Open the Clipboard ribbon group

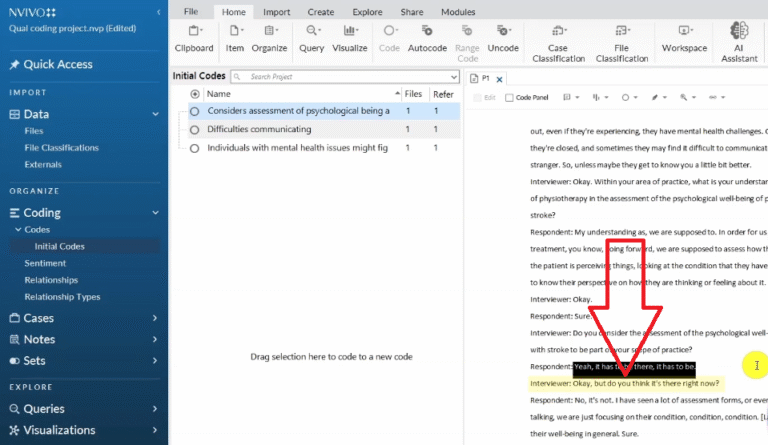point(194,39)
